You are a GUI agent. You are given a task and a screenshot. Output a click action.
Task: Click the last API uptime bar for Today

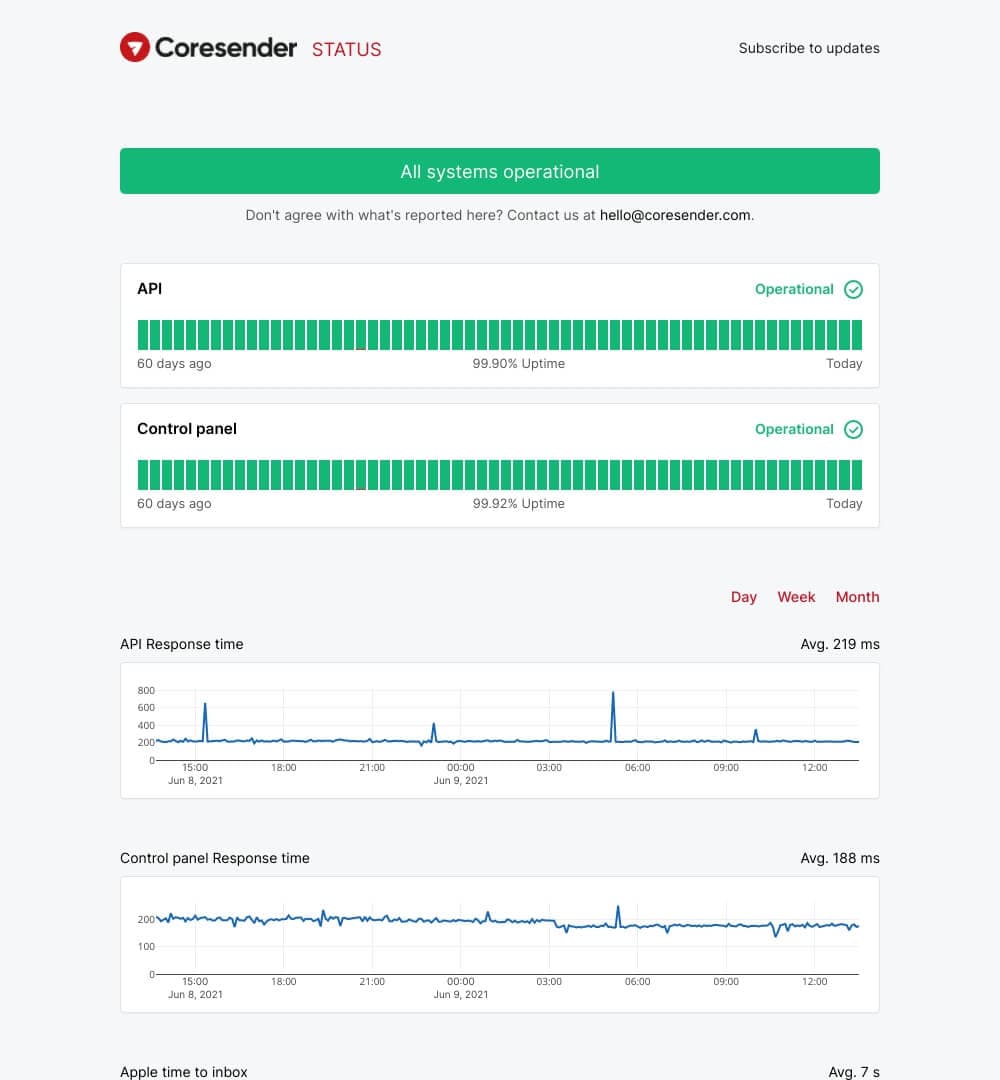point(857,335)
